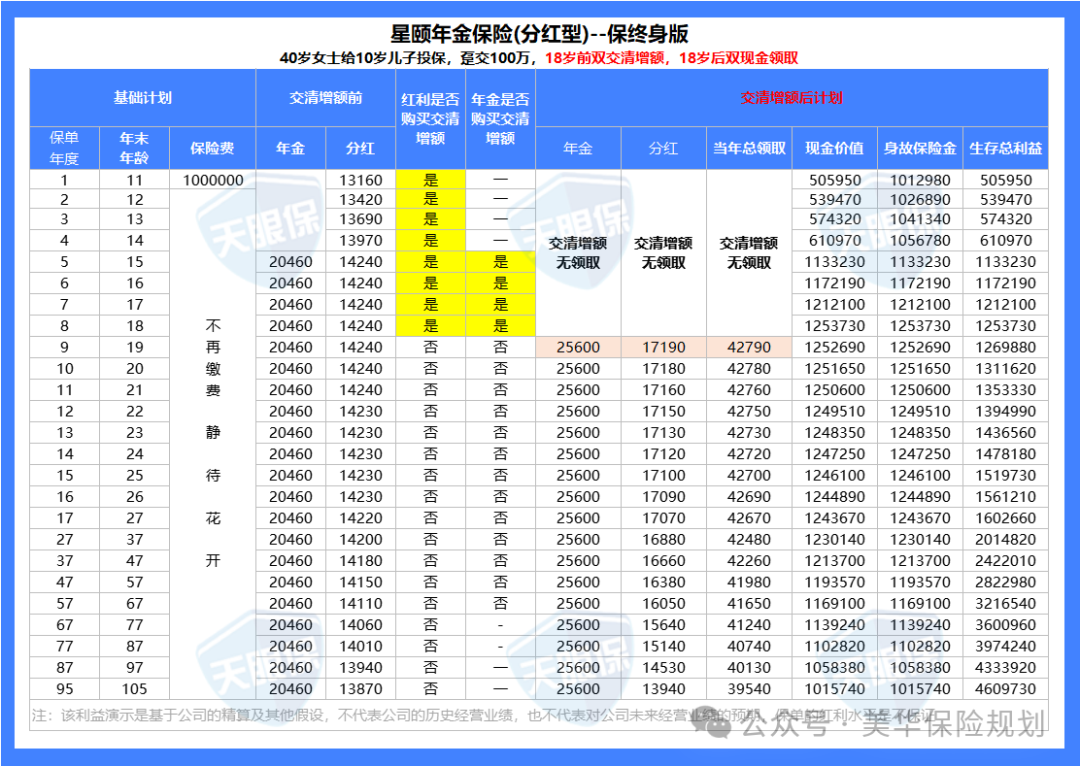This screenshot has height=766, width=1080.
Task: Select the 基础计划 header cell
Action: pos(142,98)
